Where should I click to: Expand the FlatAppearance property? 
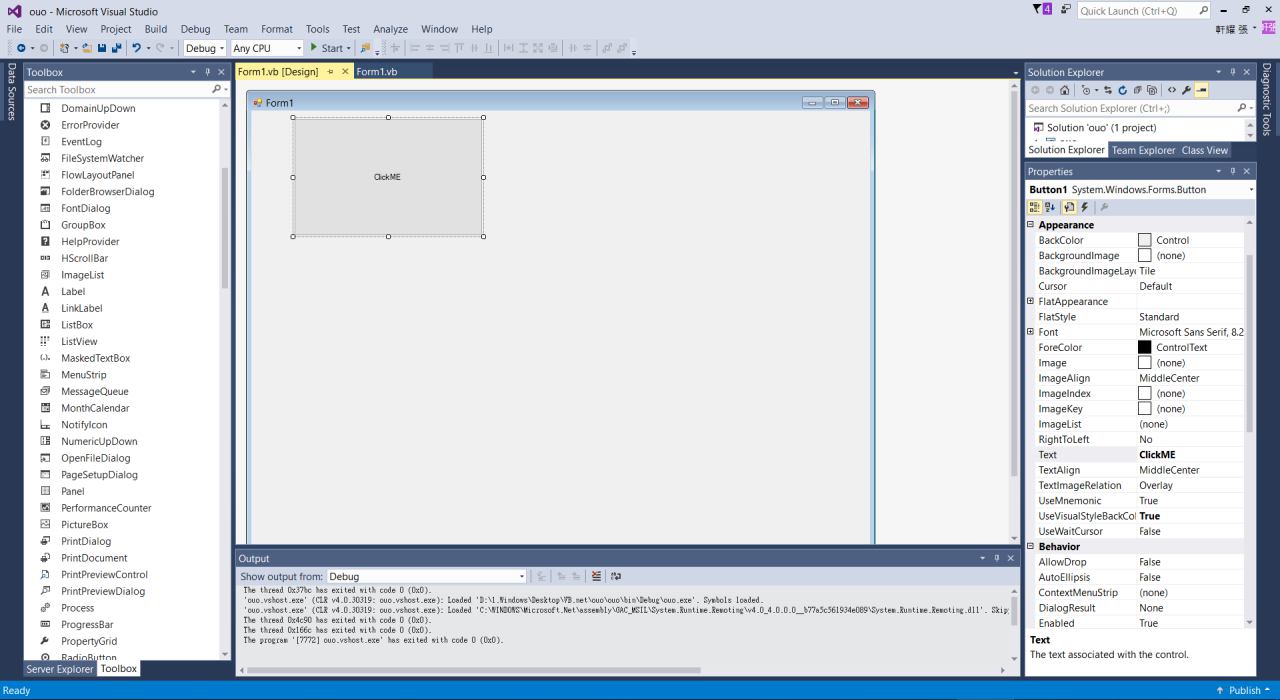(1031, 301)
